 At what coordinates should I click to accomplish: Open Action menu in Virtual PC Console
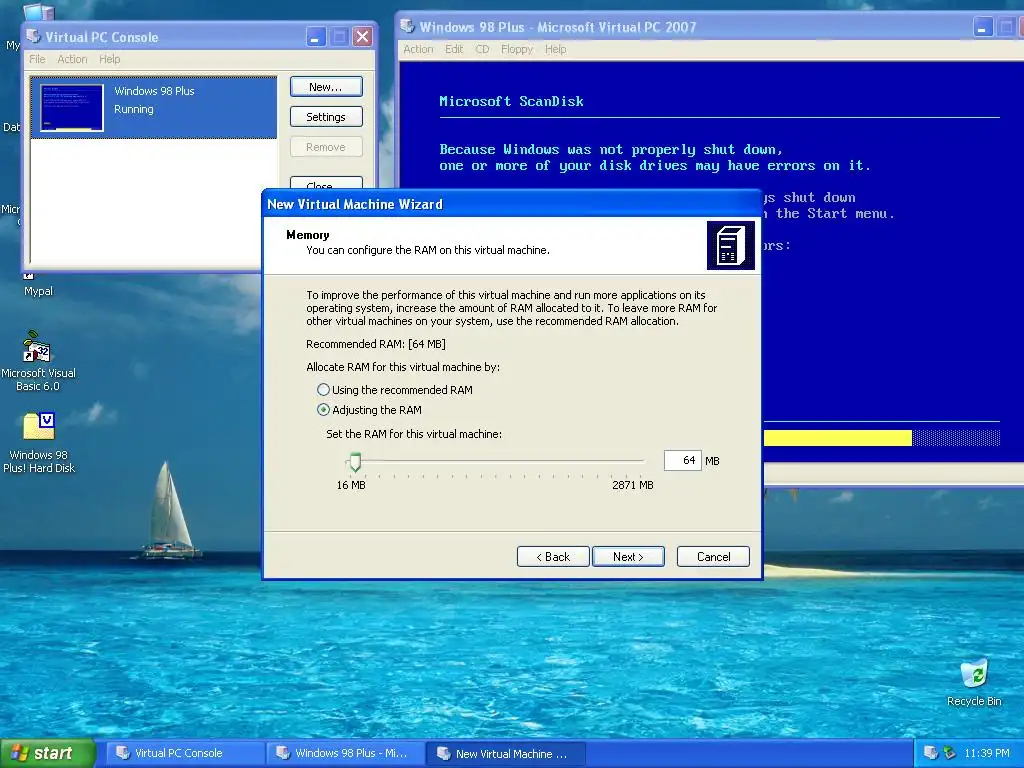coord(72,59)
